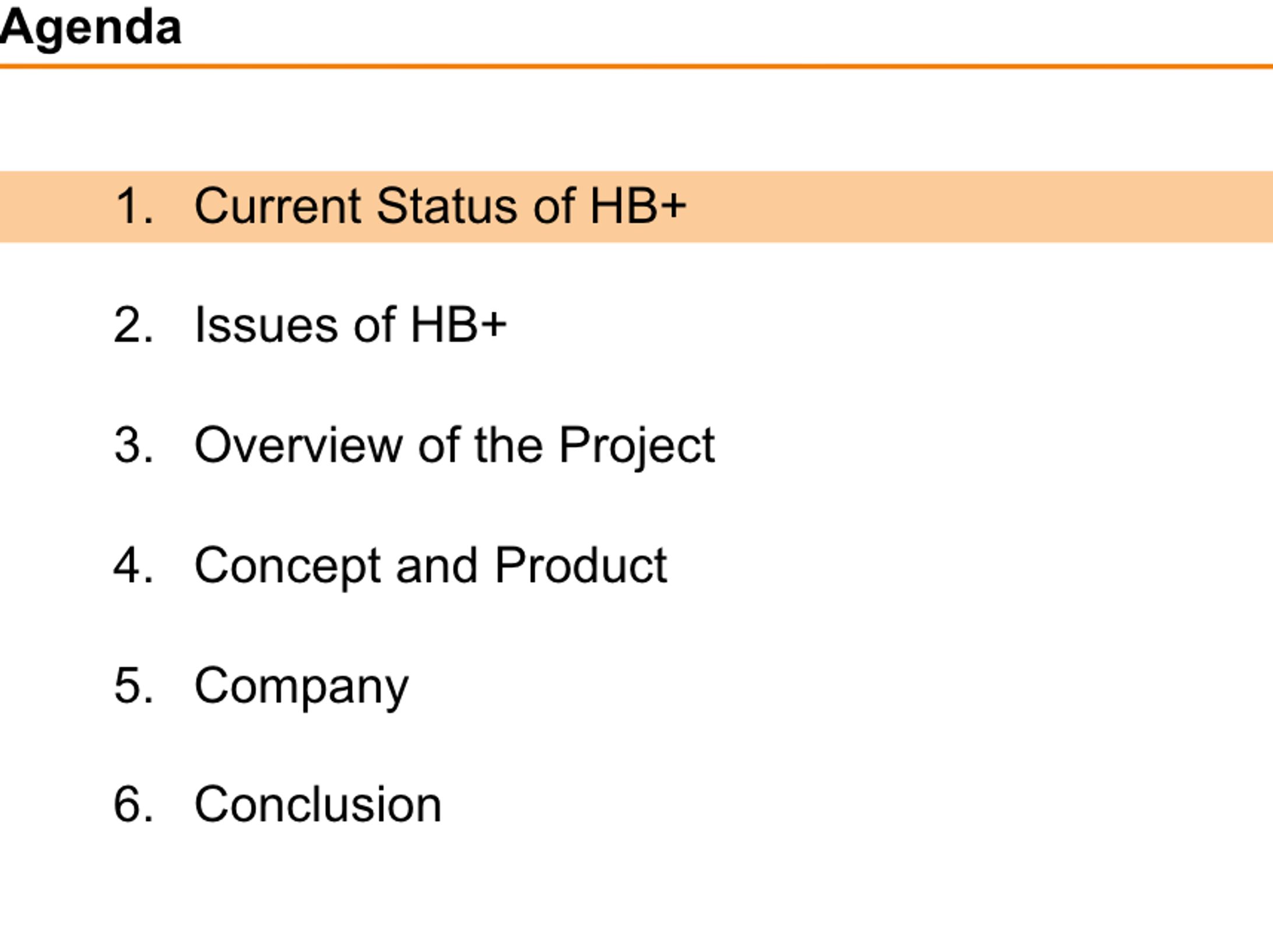Viewport: 1273px width, 952px height.
Task: Click the list number "6."
Action: click(x=134, y=805)
